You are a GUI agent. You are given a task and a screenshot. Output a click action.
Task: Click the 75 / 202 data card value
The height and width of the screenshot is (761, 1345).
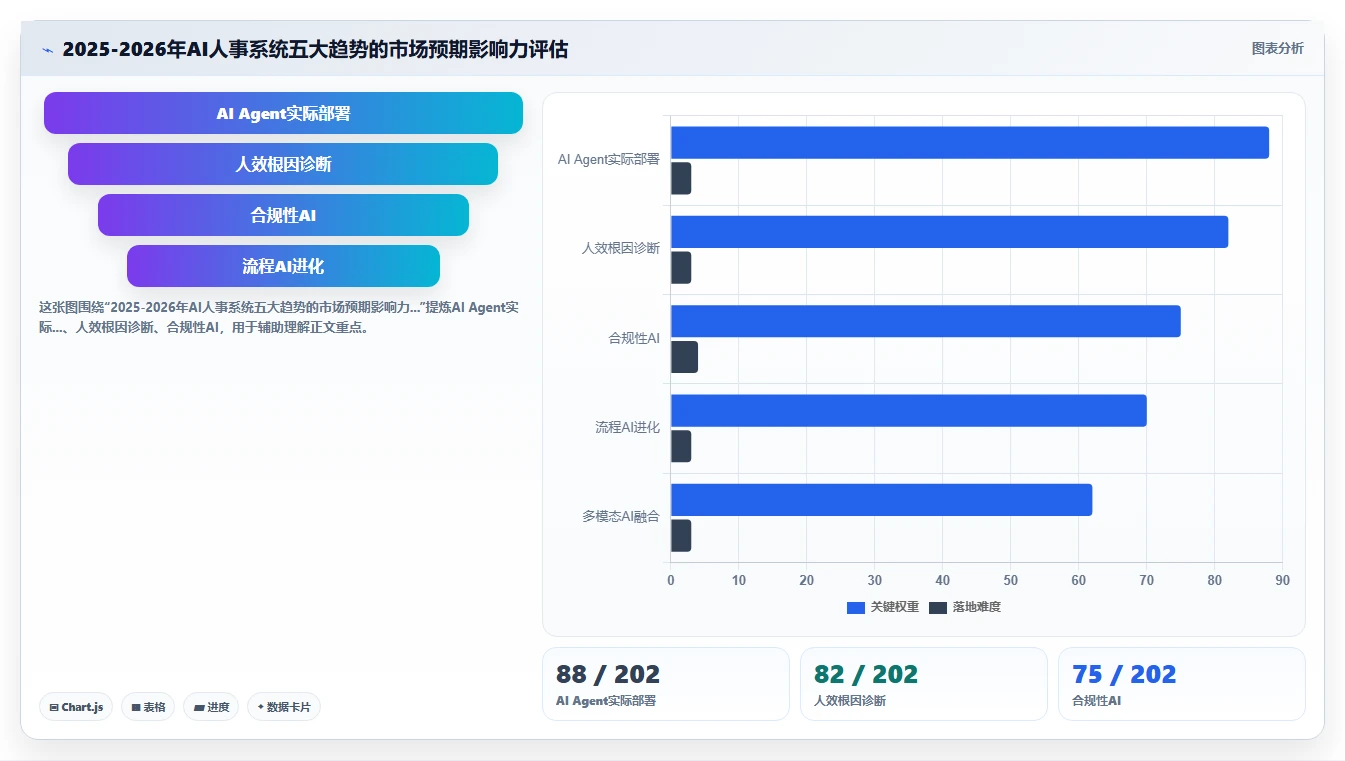1124,674
